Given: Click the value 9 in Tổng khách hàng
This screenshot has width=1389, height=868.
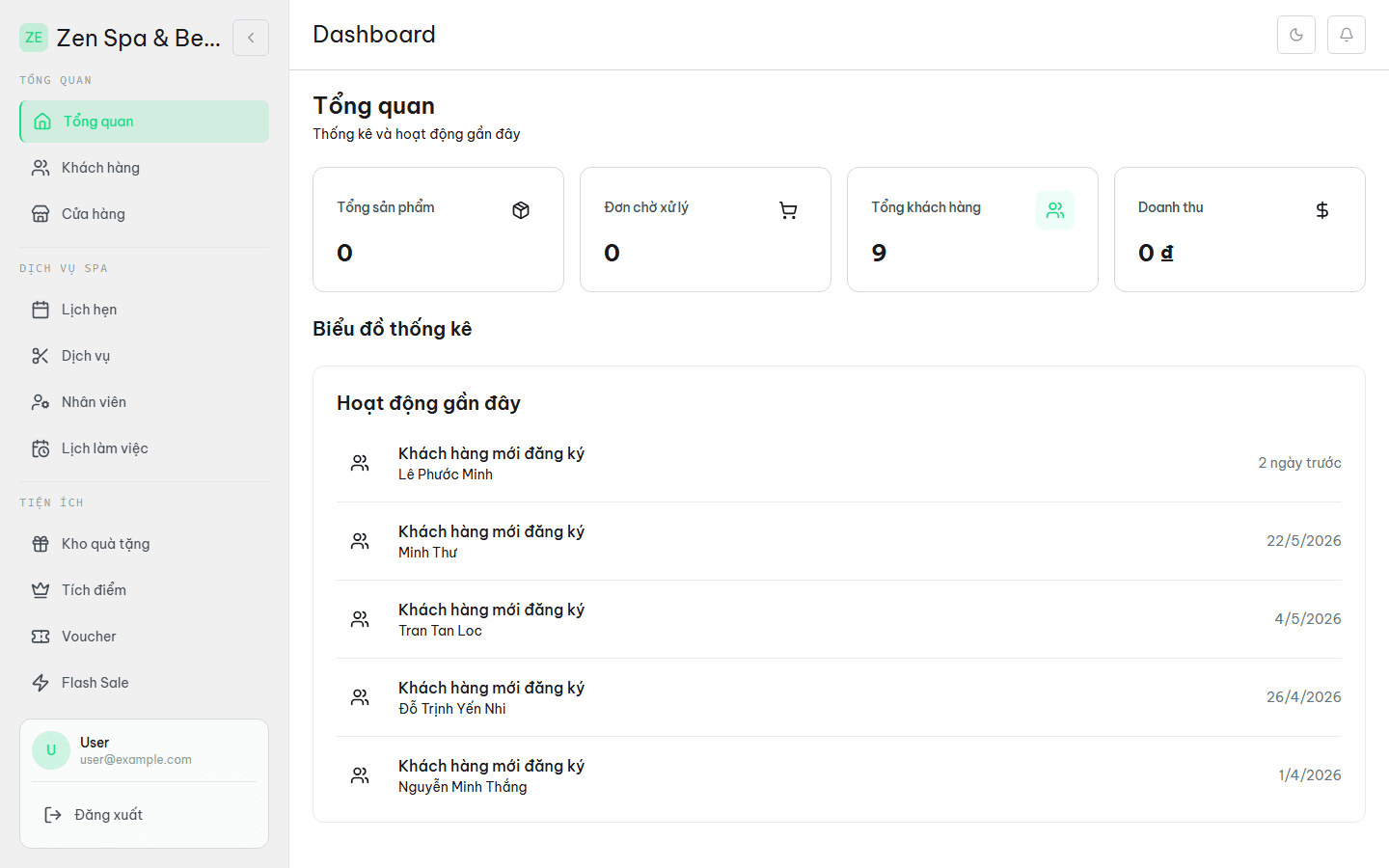Looking at the screenshot, I should click(879, 253).
